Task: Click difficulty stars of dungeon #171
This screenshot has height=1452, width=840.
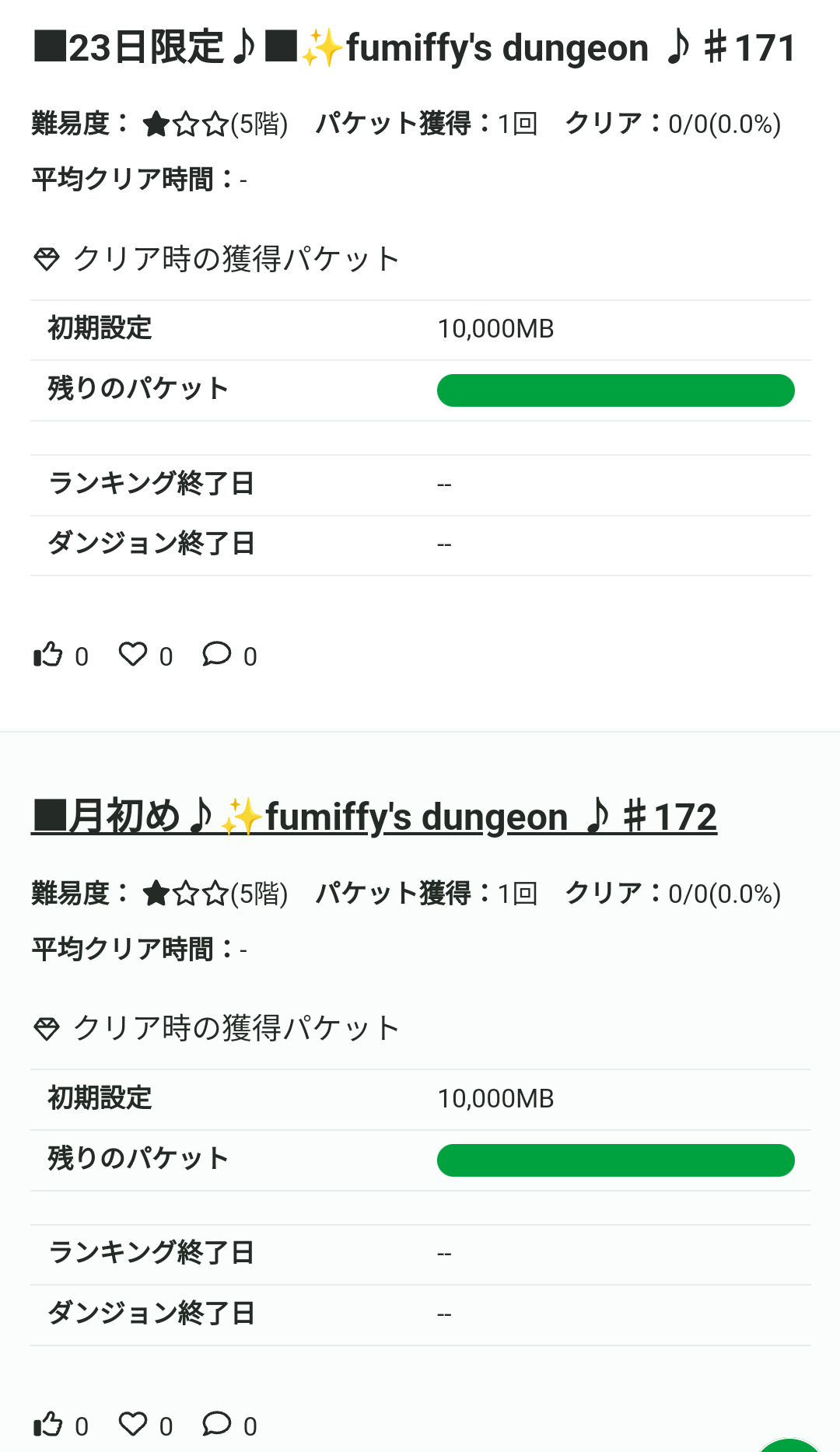Action: [x=186, y=124]
